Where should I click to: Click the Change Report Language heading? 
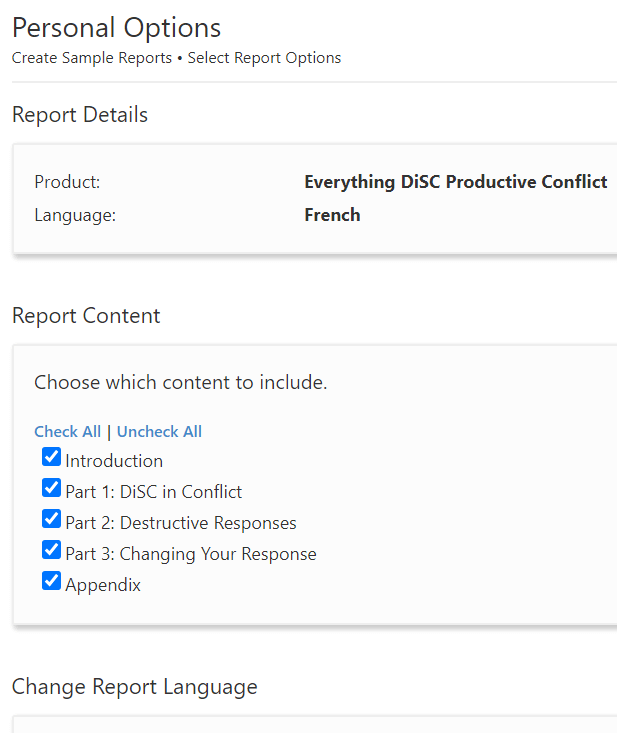pos(135,687)
